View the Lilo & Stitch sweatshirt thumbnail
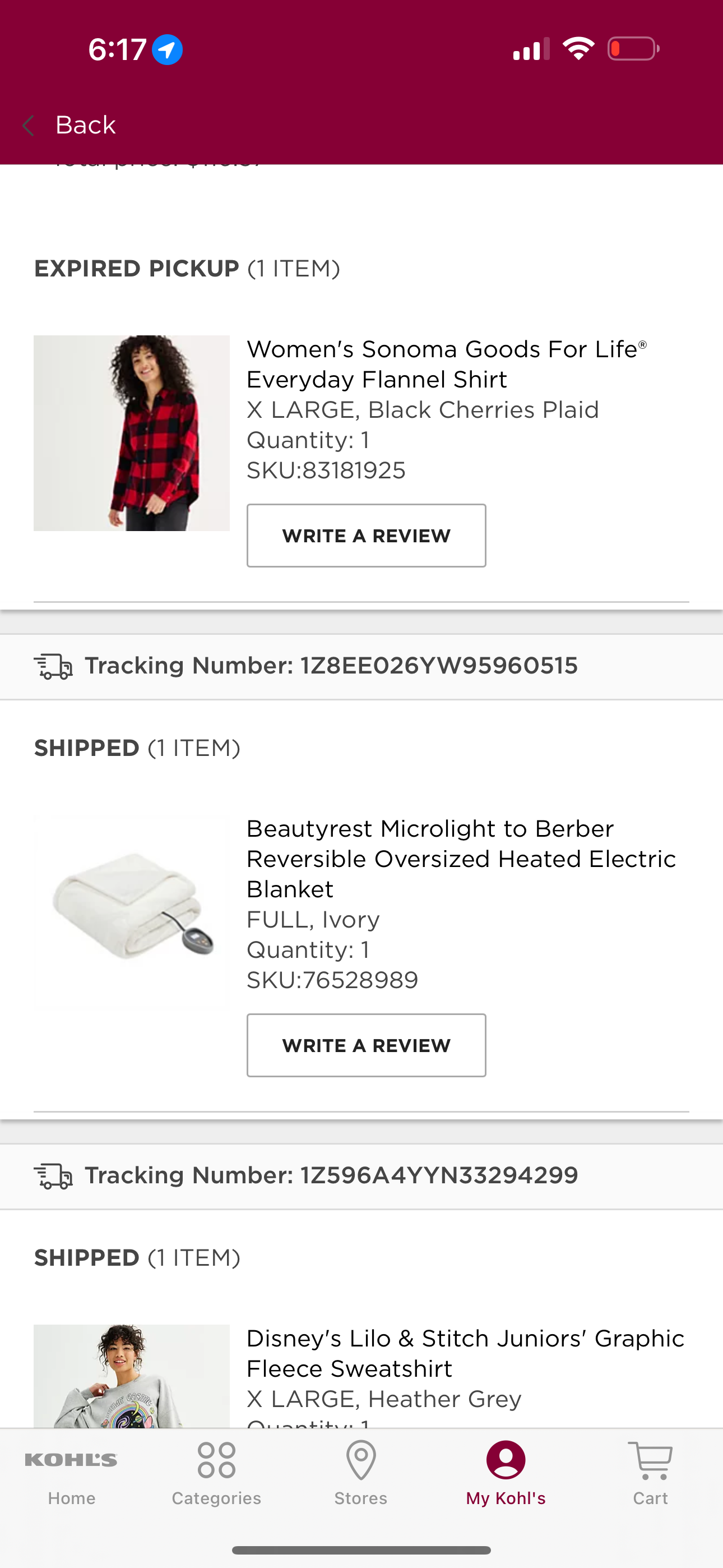This screenshot has height=1568, width=723. click(132, 1376)
